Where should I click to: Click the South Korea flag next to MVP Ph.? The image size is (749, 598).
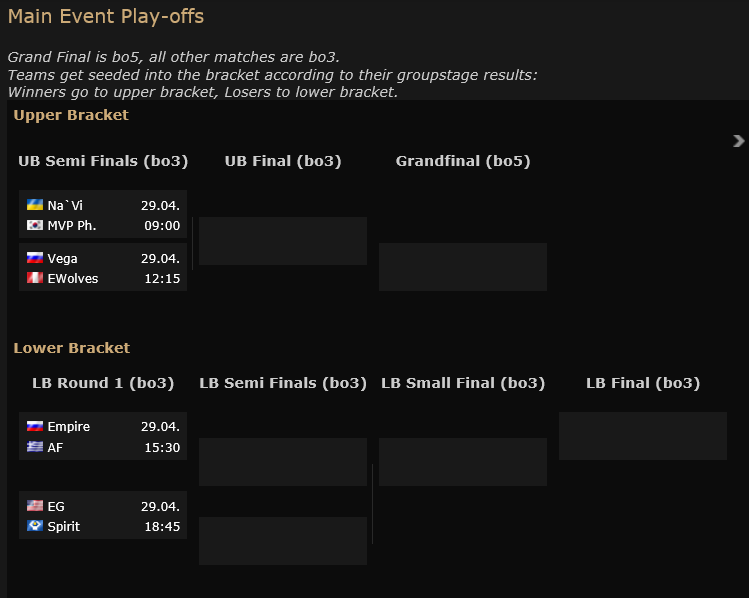[35, 225]
